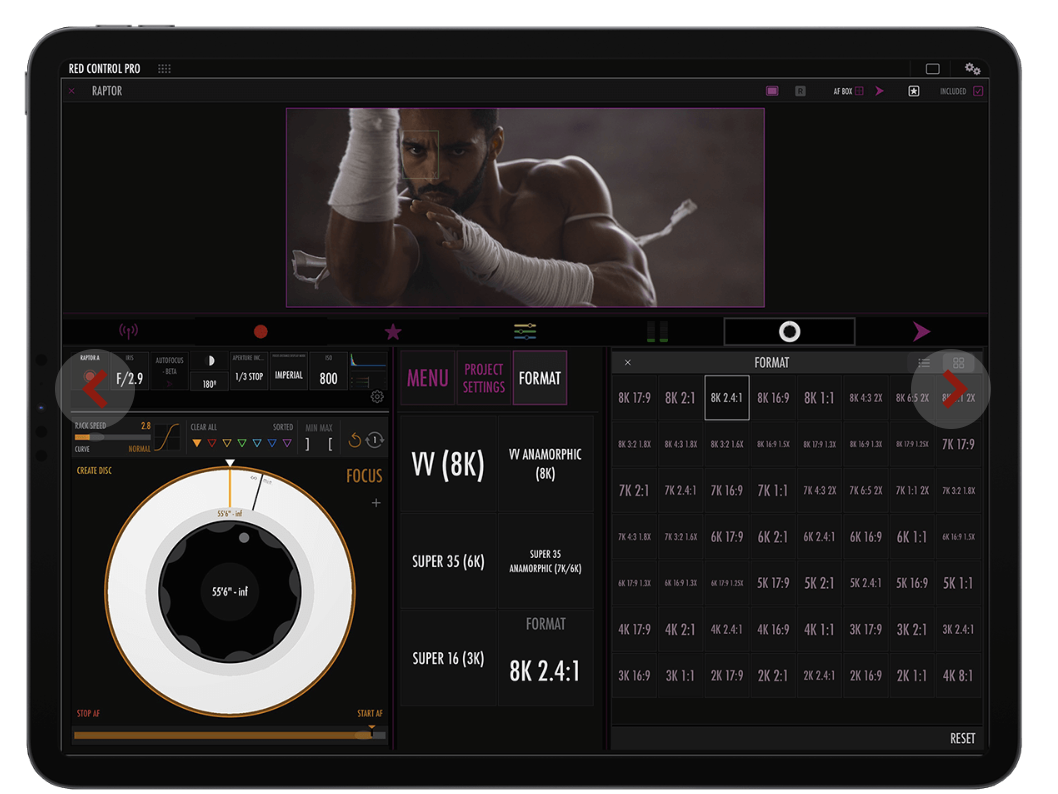Image resolution: width=1058 pixels, height=794 pixels.
Task: Open the colored sliders adjustments icon
Action: (x=525, y=331)
